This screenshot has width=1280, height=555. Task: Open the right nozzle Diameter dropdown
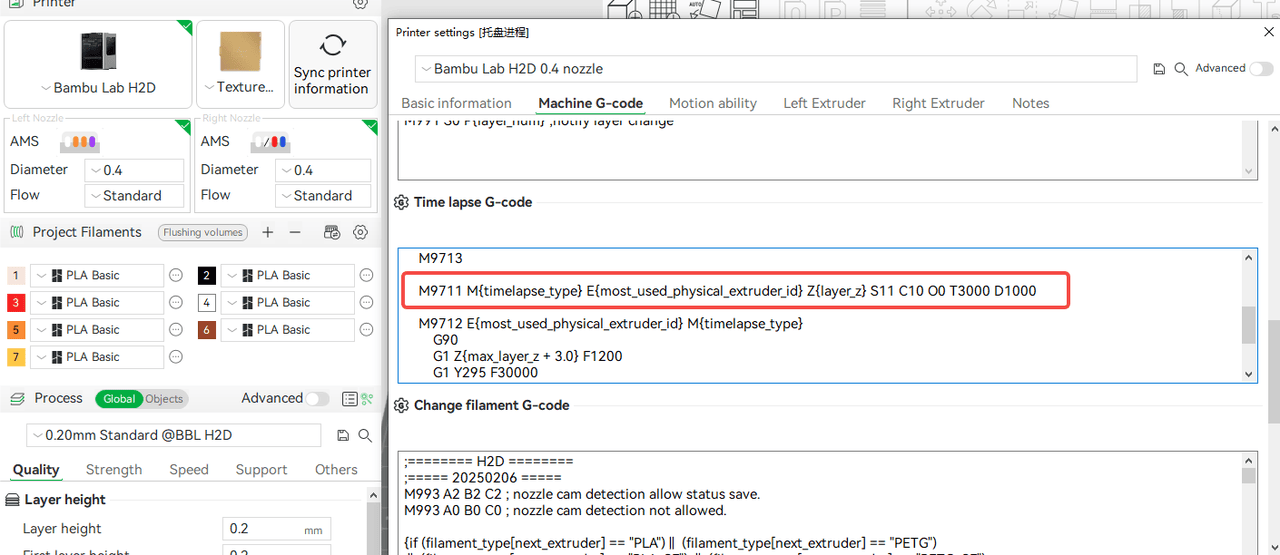pyautogui.click(x=325, y=170)
